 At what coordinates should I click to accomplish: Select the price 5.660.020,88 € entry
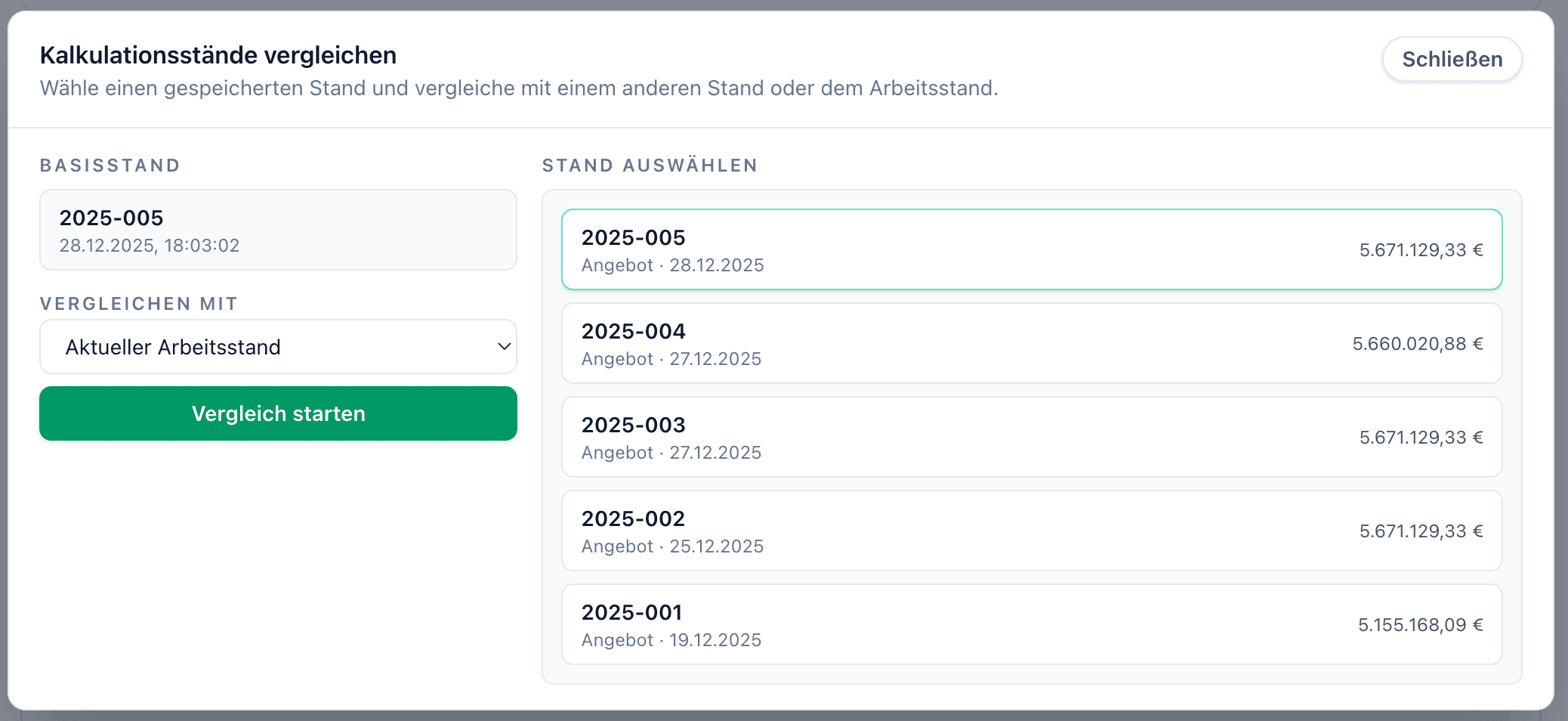pos(1418,343)
